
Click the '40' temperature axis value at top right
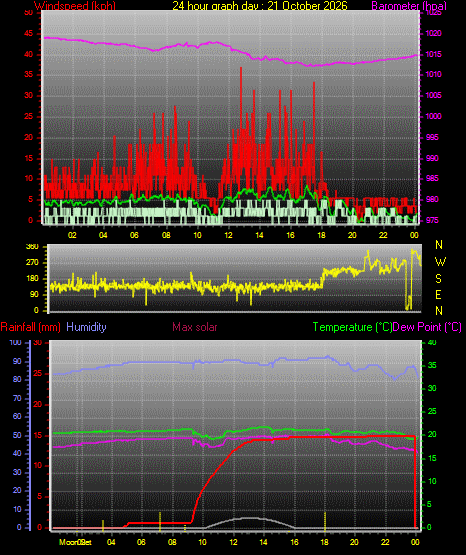coord(432,342)
